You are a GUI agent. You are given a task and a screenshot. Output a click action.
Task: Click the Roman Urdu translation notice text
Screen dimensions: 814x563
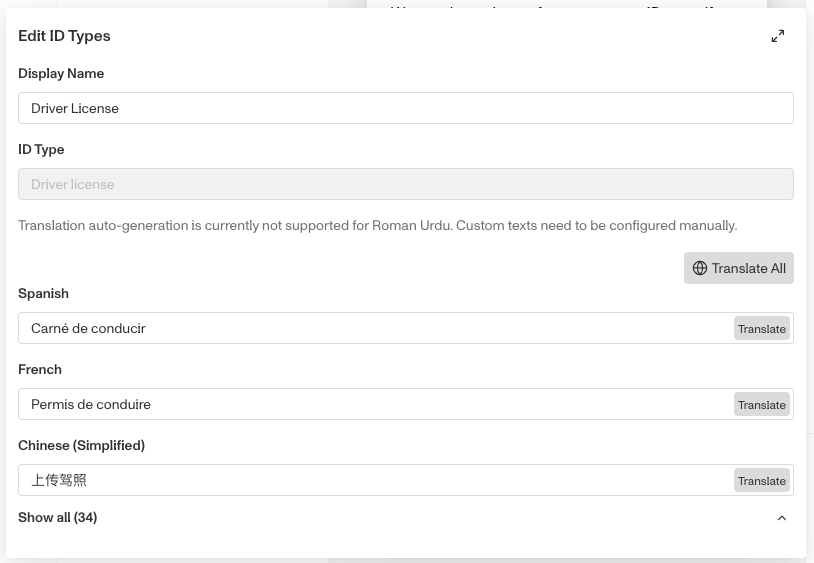(x=377, y=226)
